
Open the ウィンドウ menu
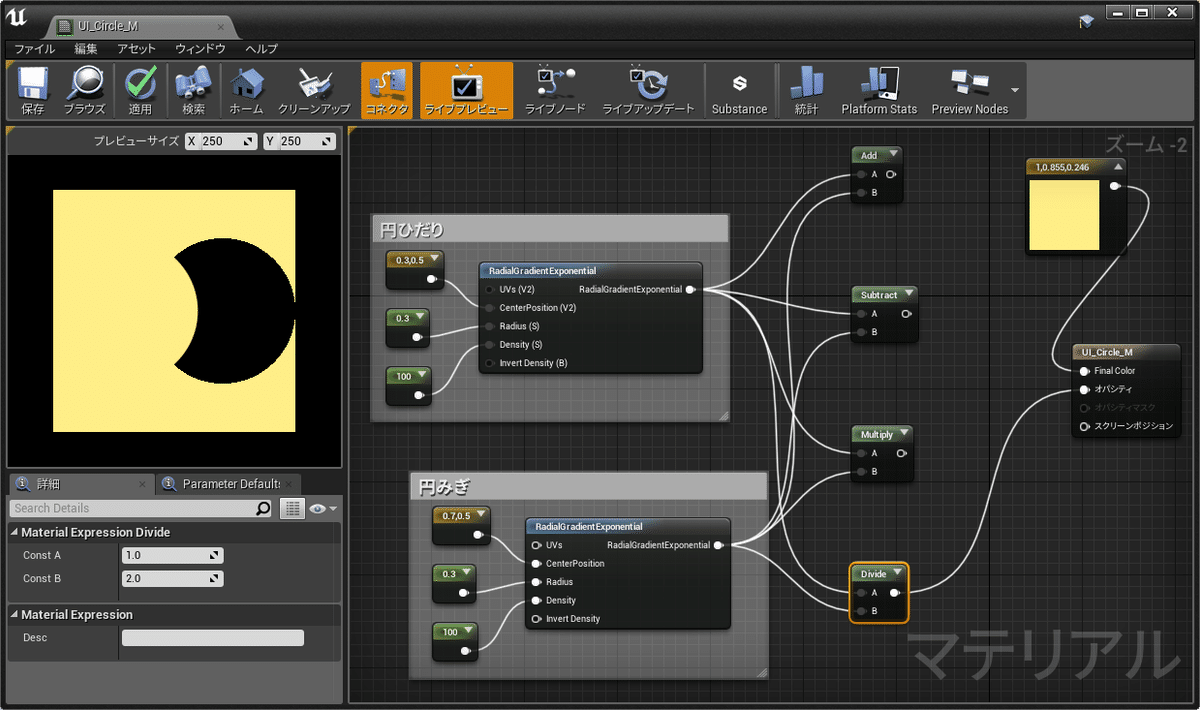point(201,48)
